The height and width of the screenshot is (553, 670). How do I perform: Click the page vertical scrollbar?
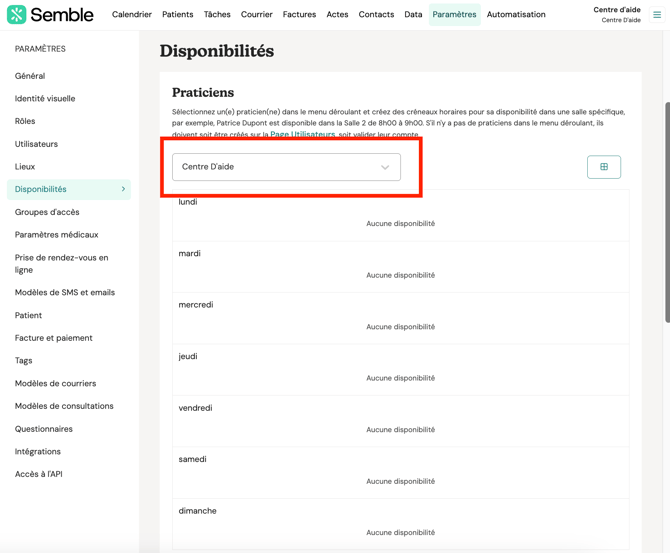point(667,210)
